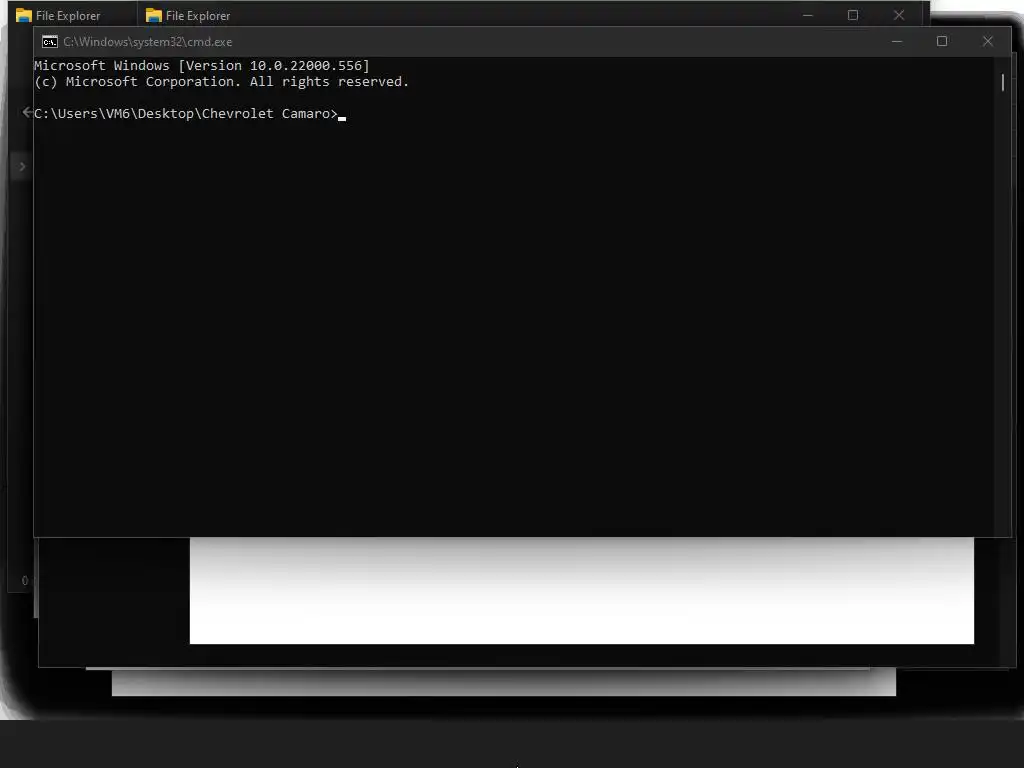Click the Microsoft Windows version line
1024x768 pixels.
(202, 65)
